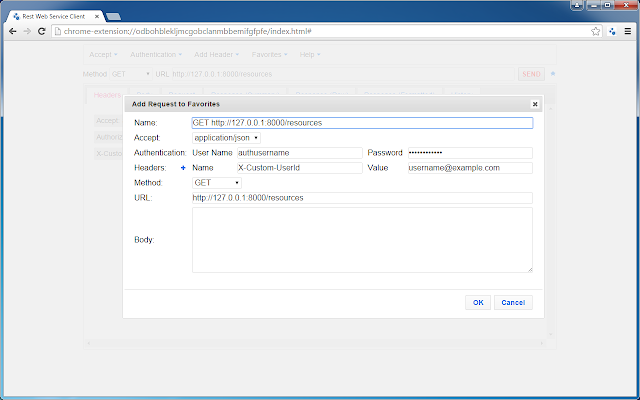
Task: Click the favorite star next to SEND
Action: point(553,74)
